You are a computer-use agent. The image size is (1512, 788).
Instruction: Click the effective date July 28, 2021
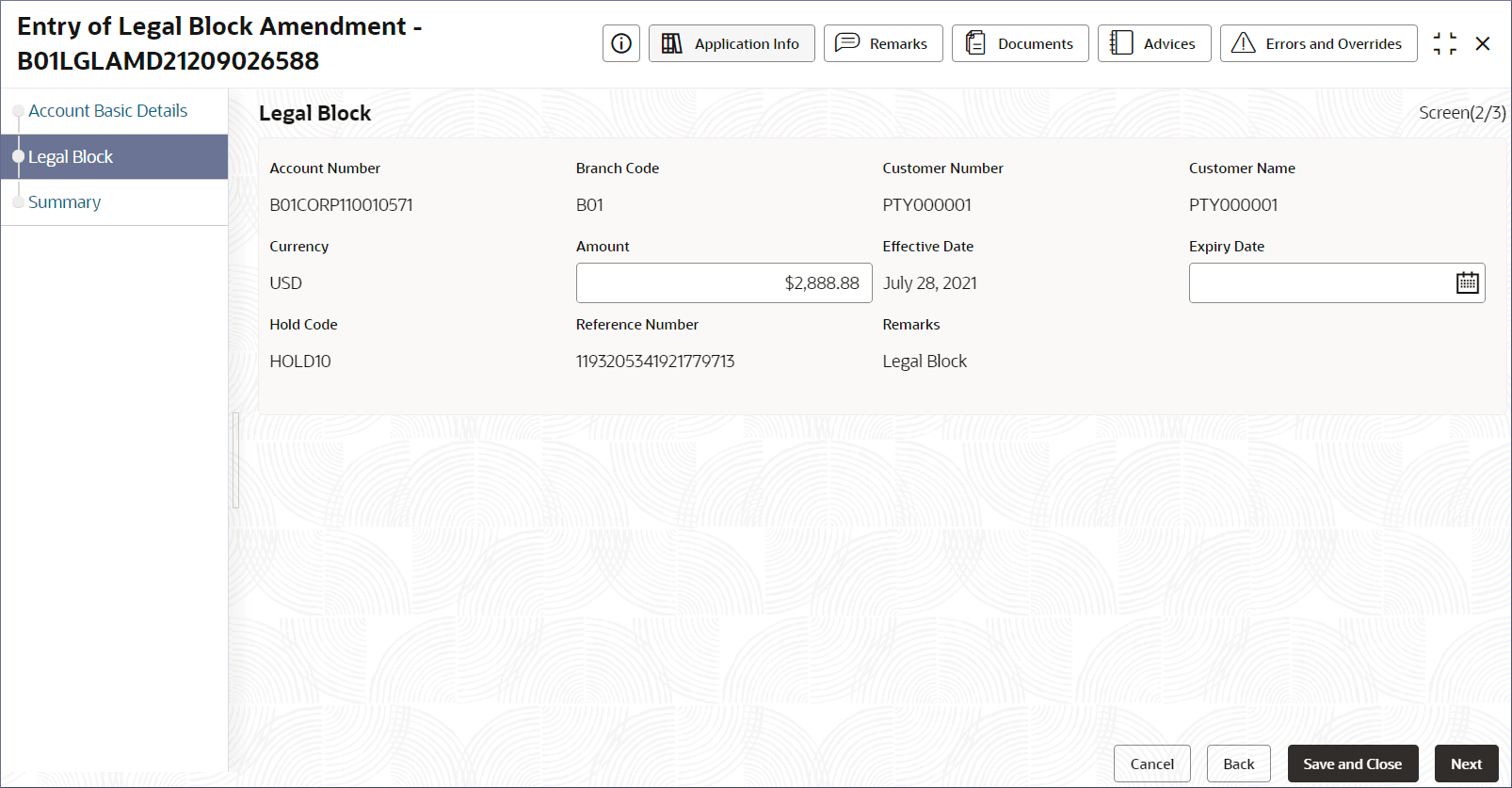coord(930,283)
